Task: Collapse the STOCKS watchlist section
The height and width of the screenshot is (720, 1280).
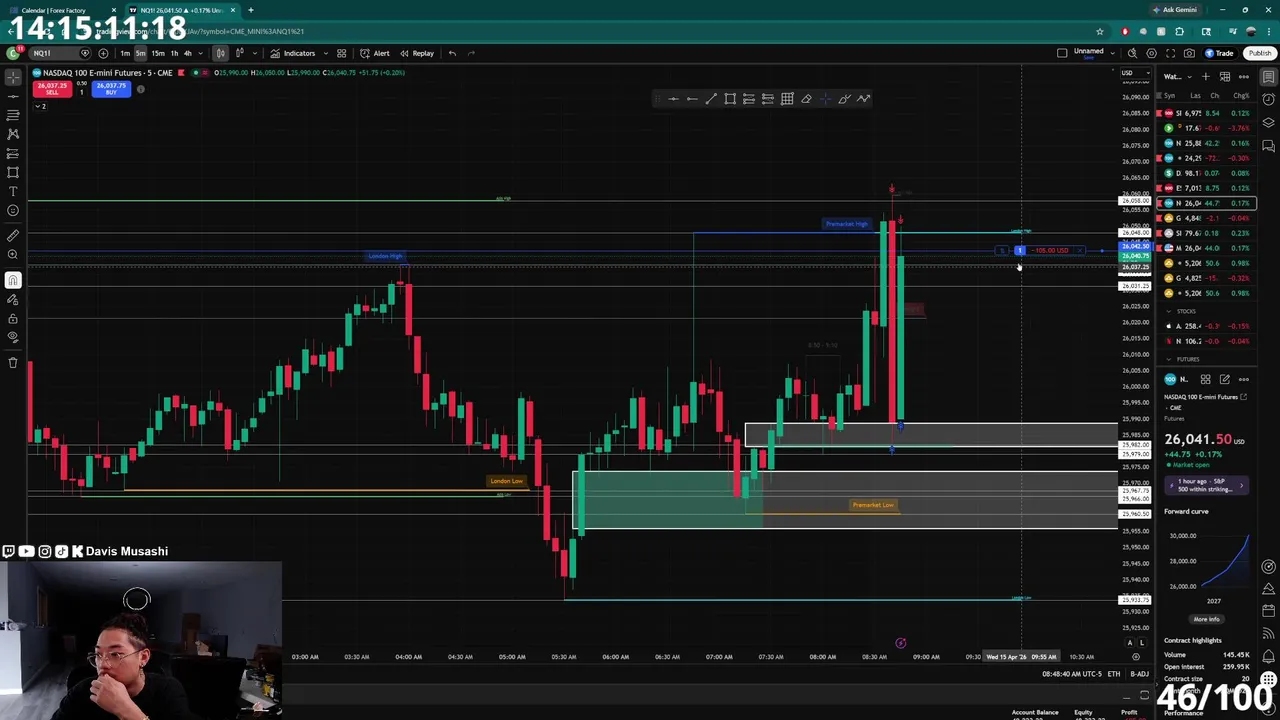Action: click(1168, 311)
